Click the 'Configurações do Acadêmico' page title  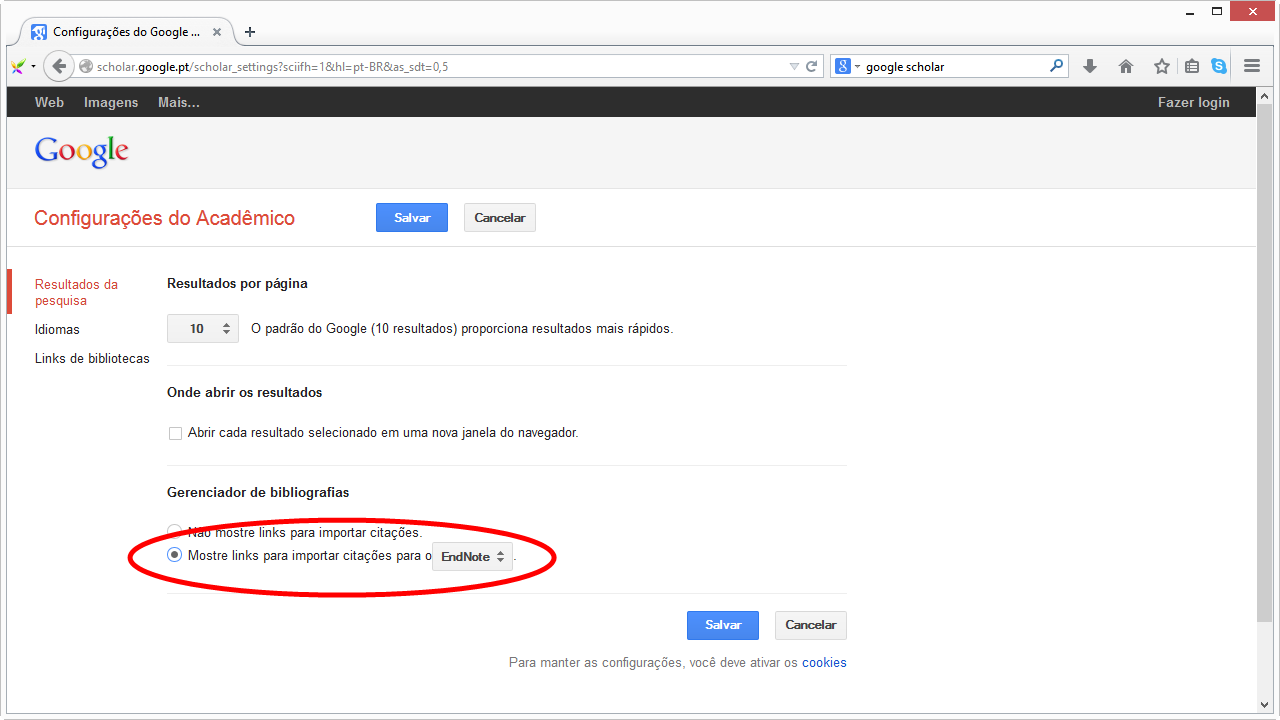[165, 218]
